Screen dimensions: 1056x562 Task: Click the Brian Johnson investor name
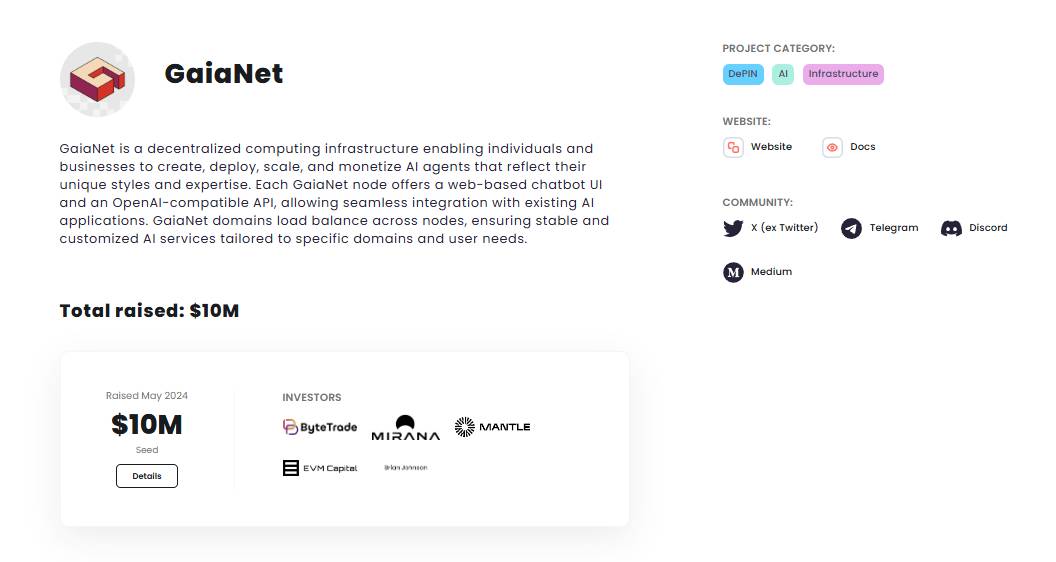405,468
